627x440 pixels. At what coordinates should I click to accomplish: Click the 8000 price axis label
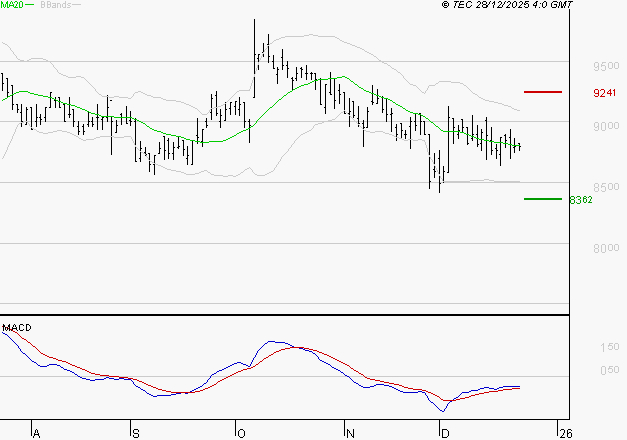pyautogui.click(x=606, y=248)
